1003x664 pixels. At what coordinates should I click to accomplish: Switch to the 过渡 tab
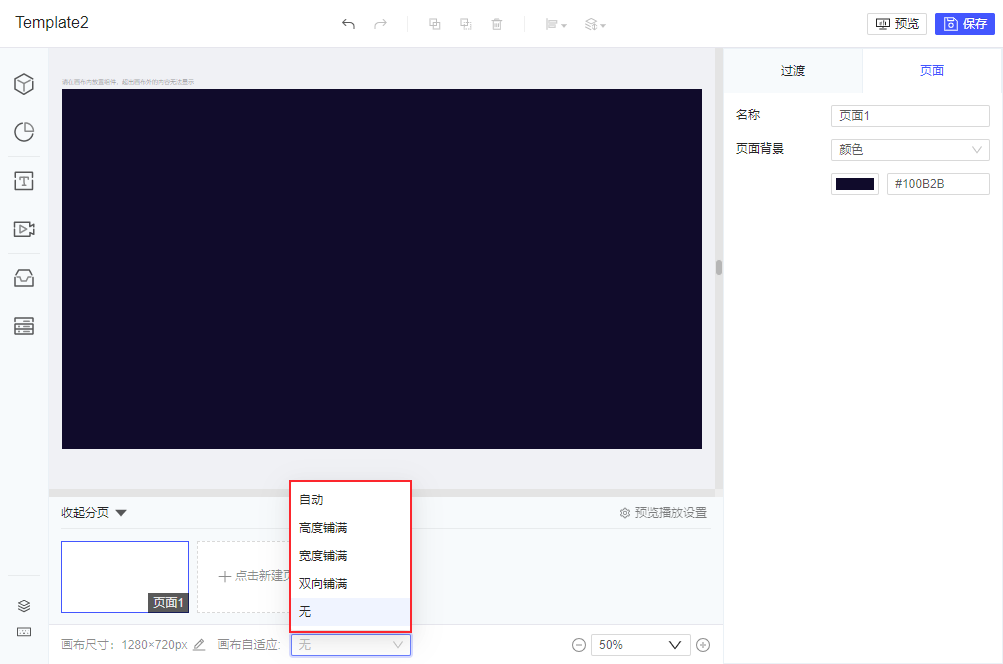pyautogui.click(x=793, y=70)
